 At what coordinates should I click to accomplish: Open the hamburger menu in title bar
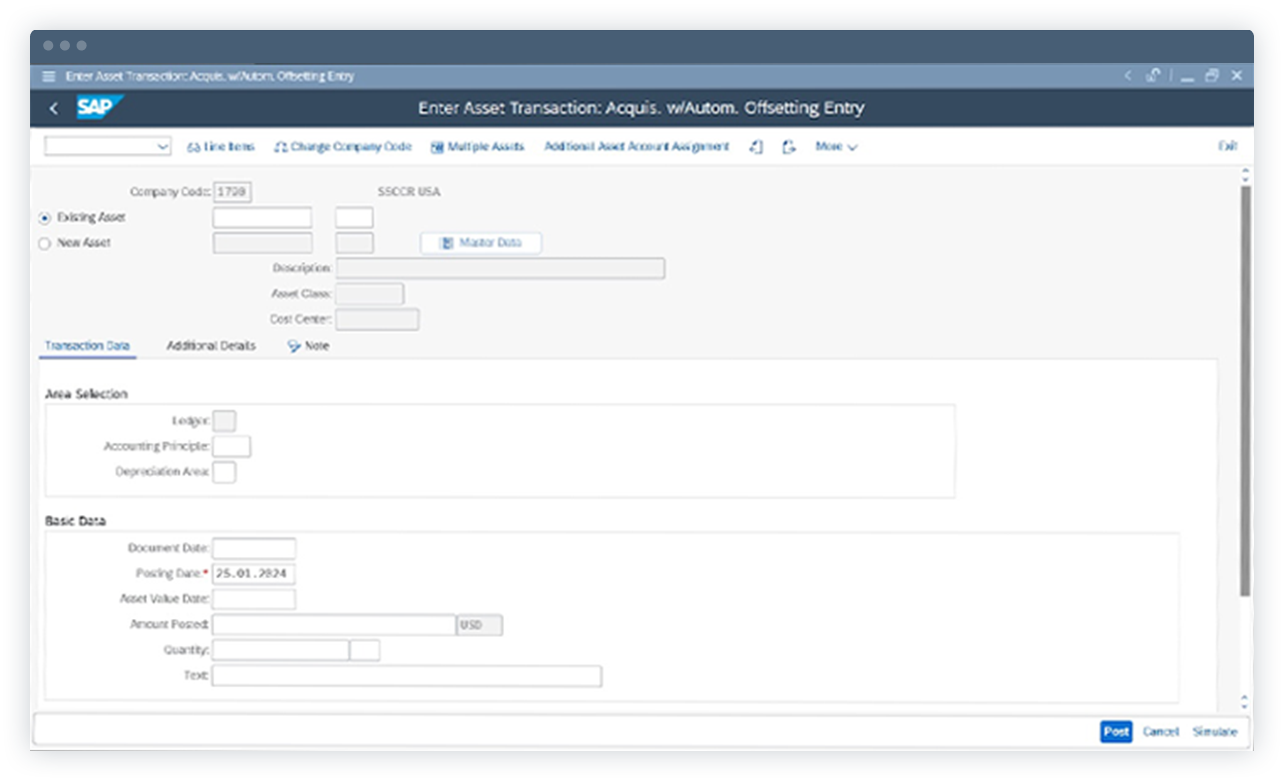pyautogui.click(x=48, y=75)
